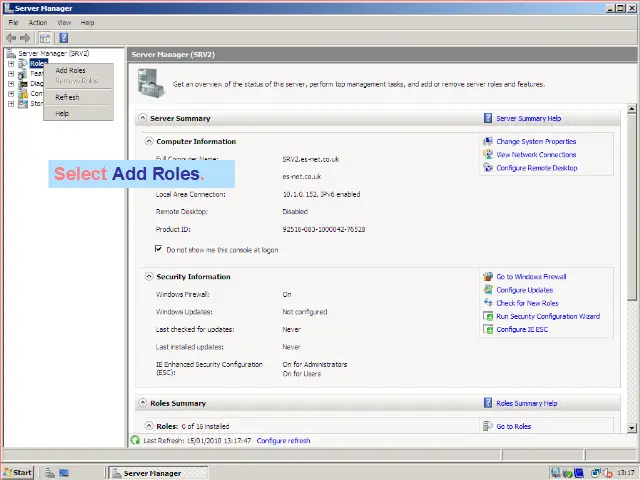Click the Check for New Roles icon
The image size is (640, 480).
click(x=488, y=302)
